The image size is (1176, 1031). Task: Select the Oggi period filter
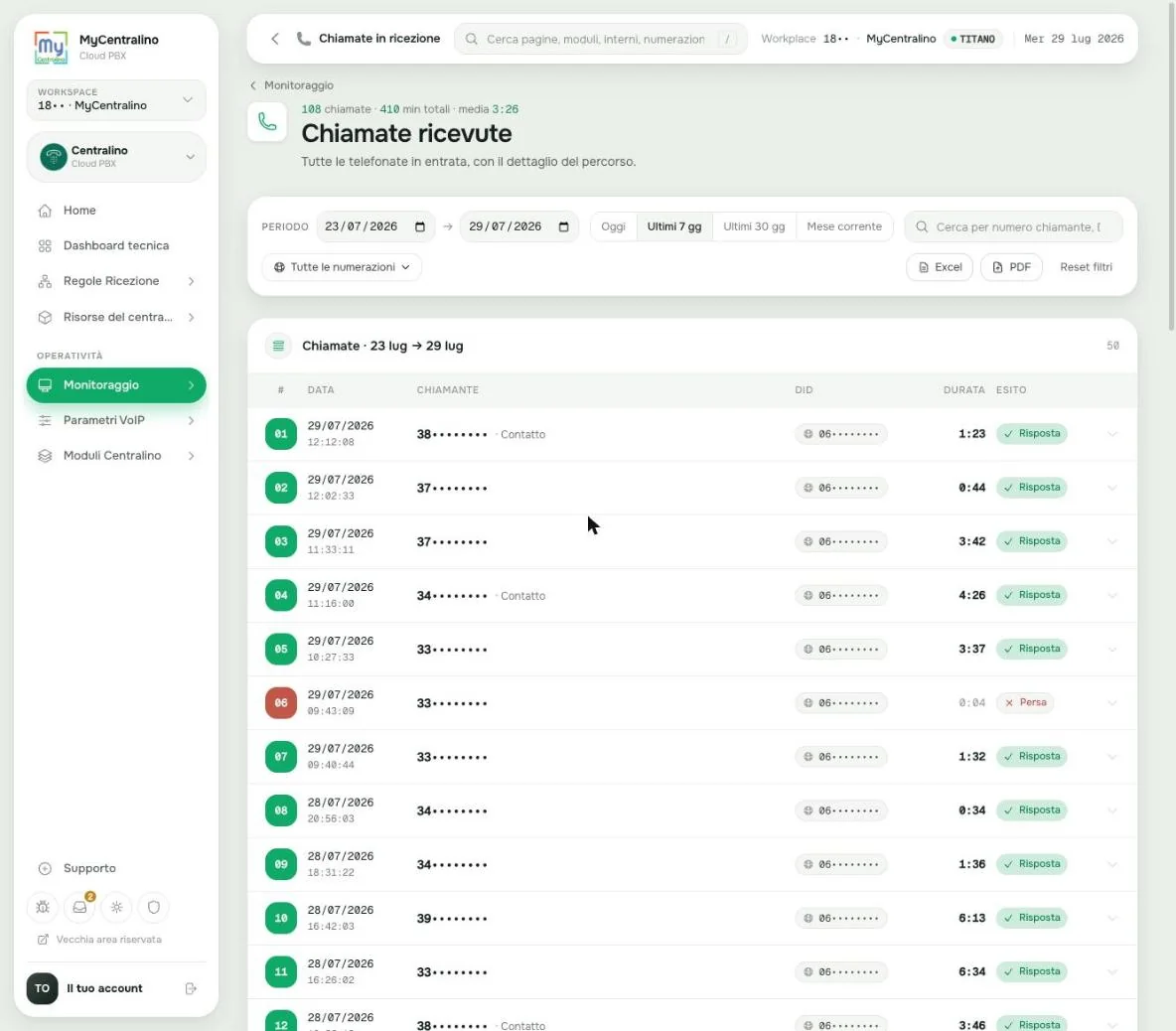[613, 227]
